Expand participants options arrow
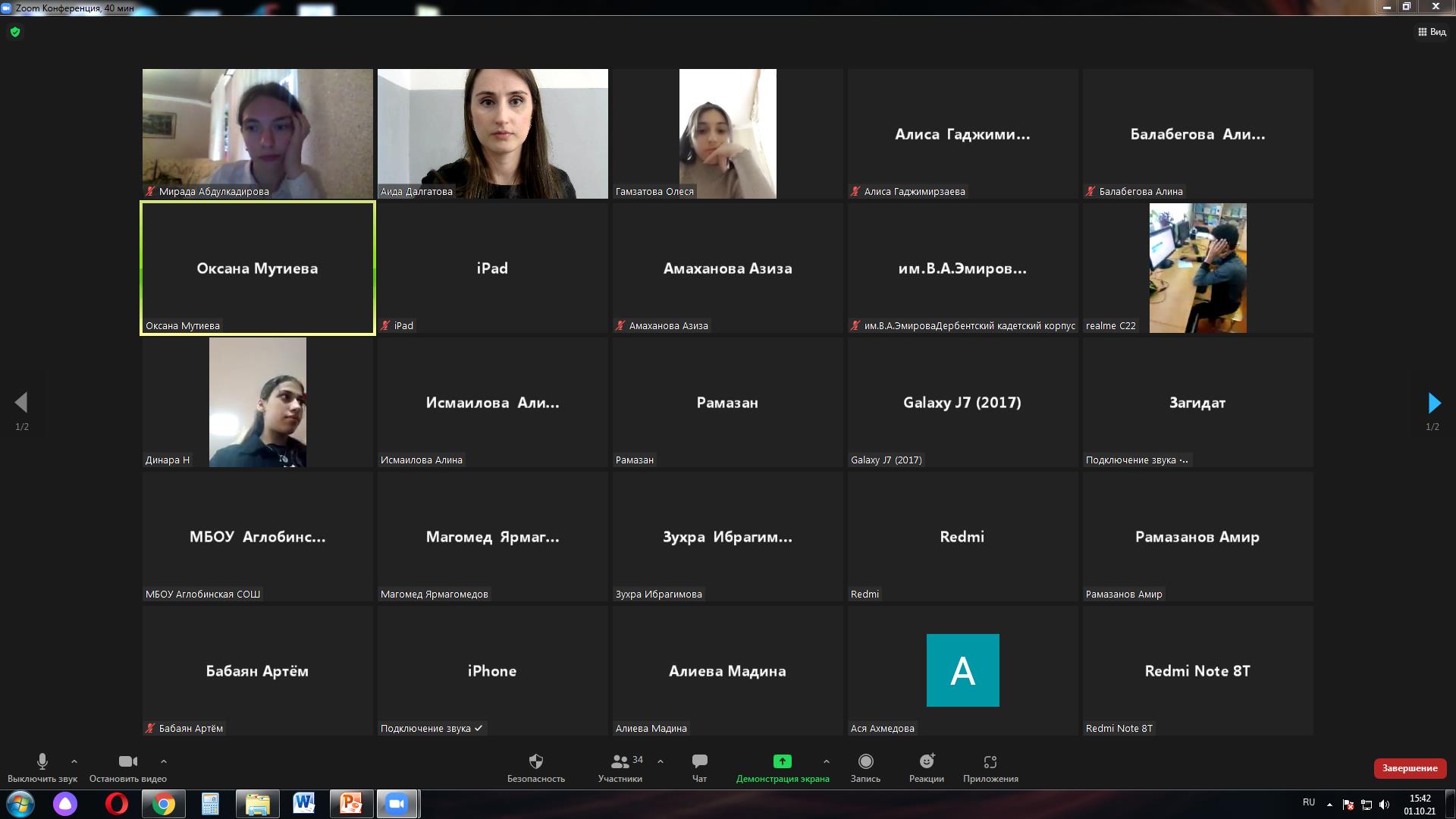Image resolution: width=1456 pixels, height=819 pixels. 661,761
